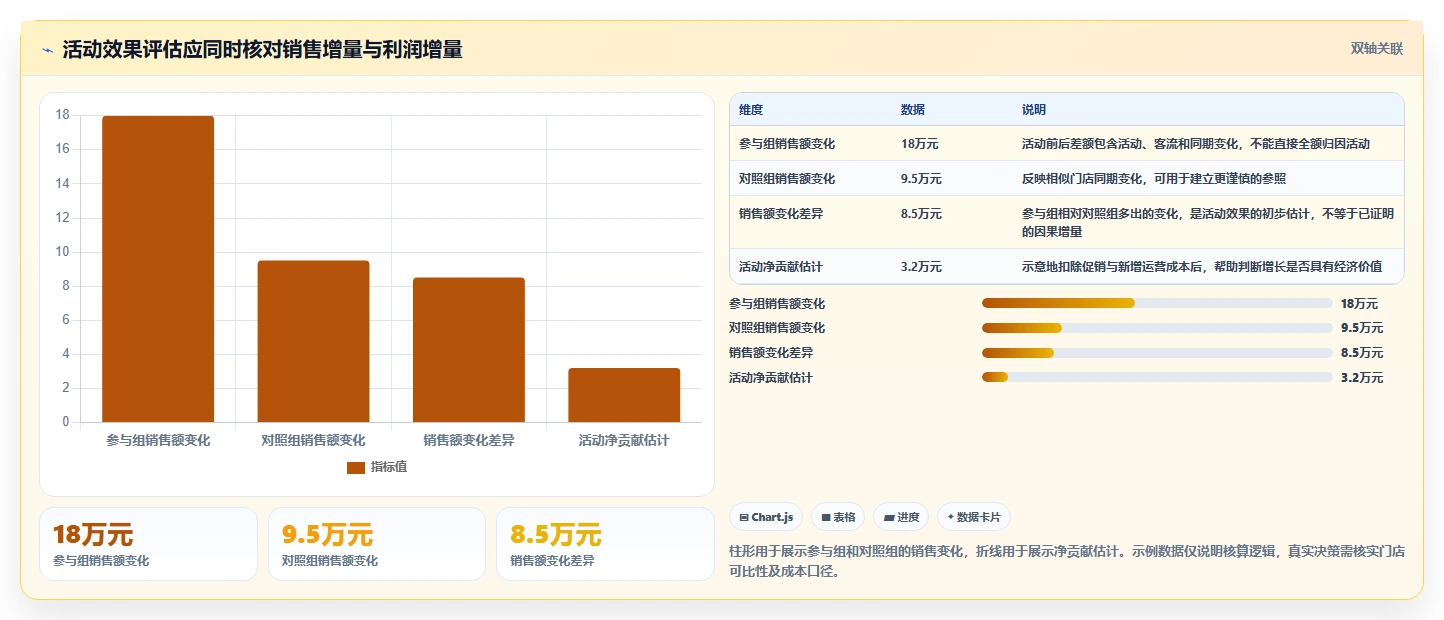Click the 18 y-axis tick label

(x=62, y=115)
